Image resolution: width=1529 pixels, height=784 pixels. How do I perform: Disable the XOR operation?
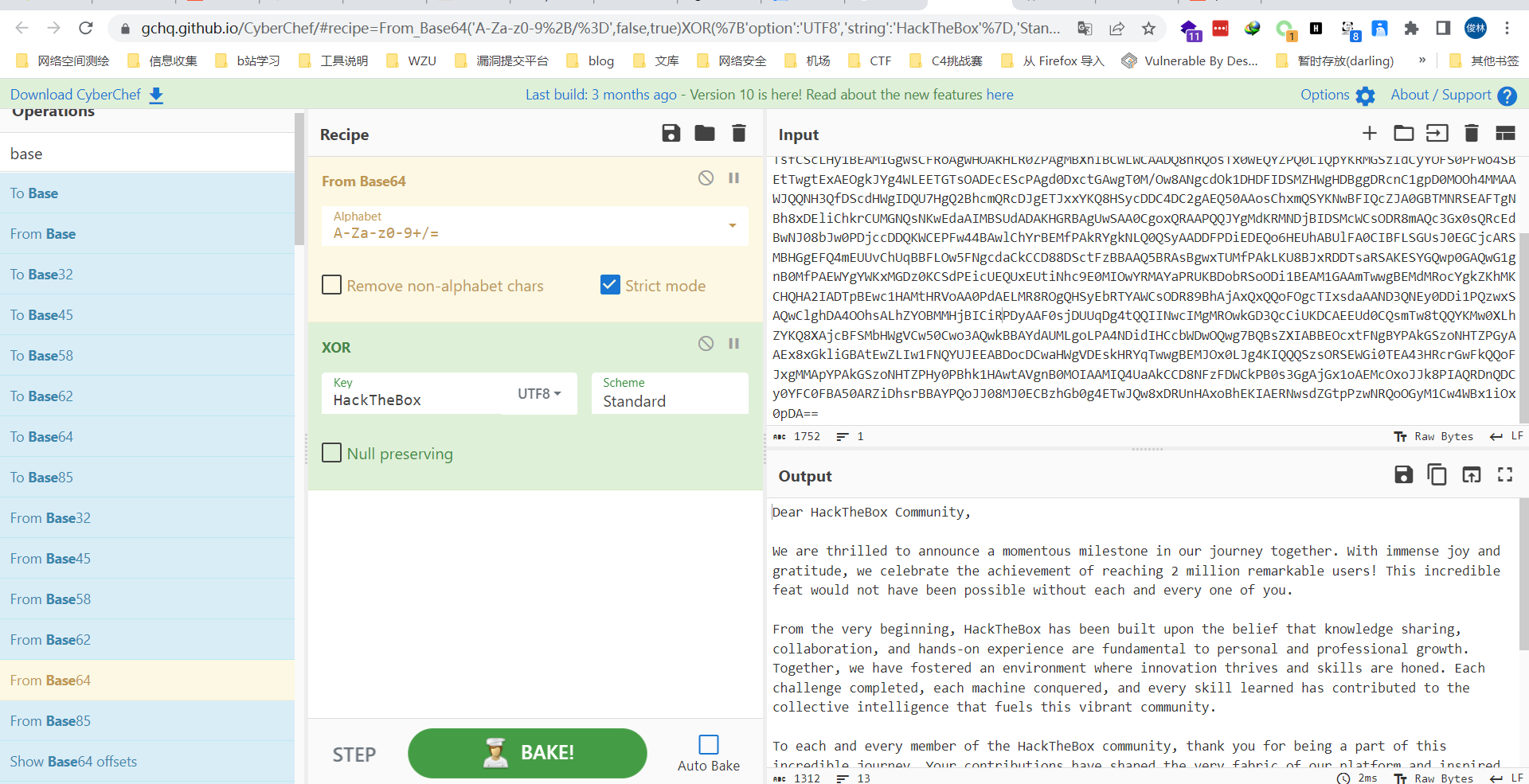tap(706, 343)
